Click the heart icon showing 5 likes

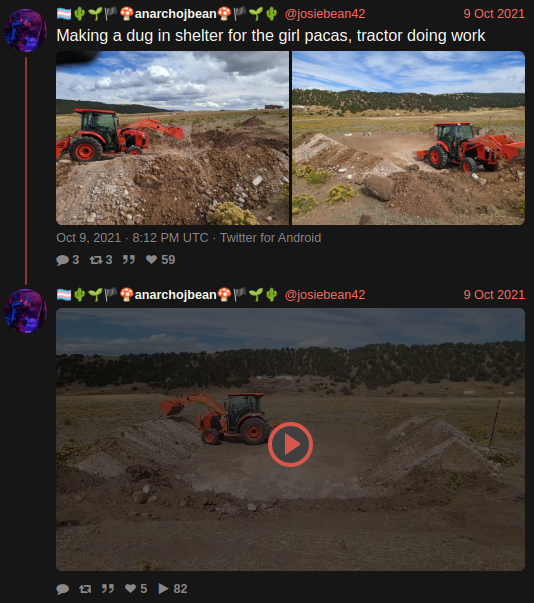pyautogui.click(x=130, y=588)
